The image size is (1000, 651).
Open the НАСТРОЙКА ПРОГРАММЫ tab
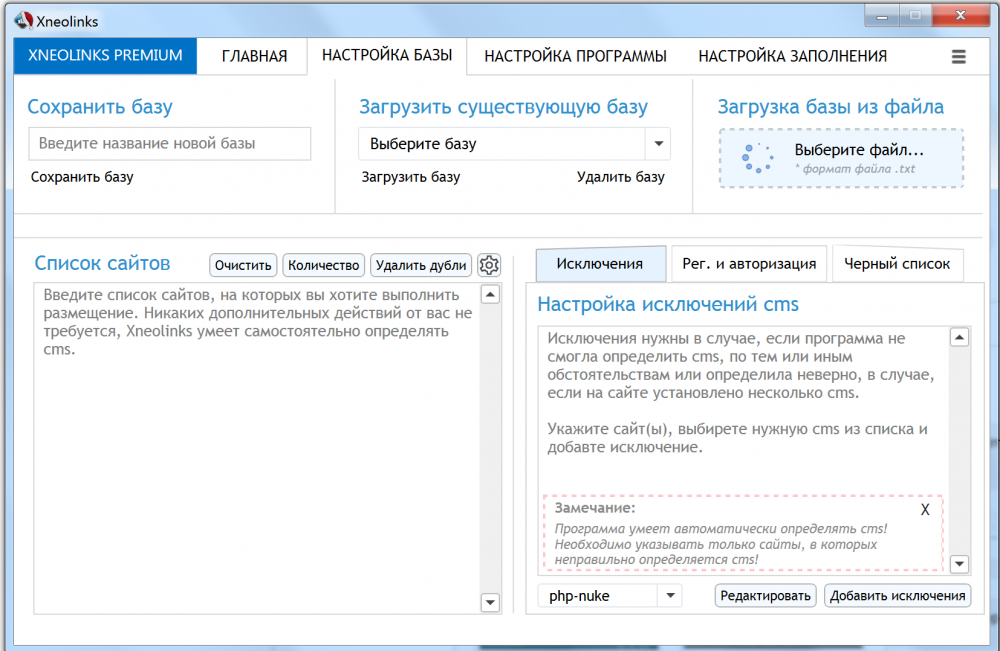[x=575, y=56]
